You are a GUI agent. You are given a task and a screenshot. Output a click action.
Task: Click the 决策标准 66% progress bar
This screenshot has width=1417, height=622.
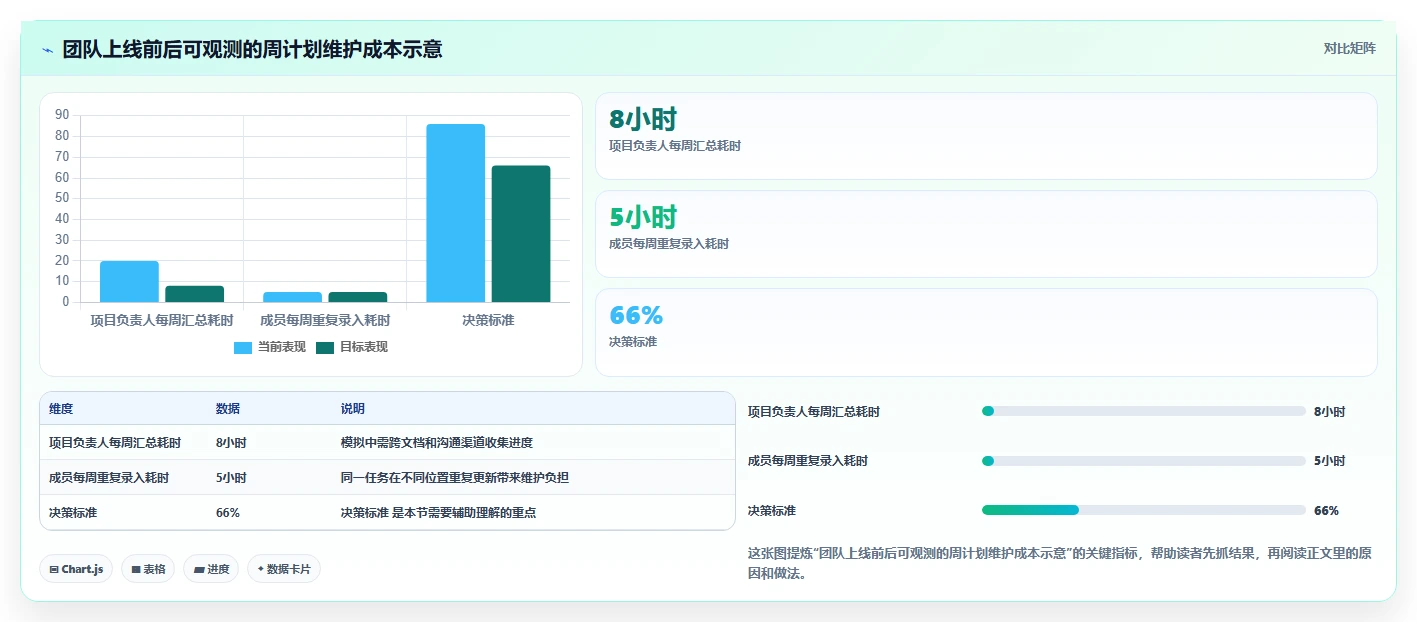click(x=1144, y=510)
